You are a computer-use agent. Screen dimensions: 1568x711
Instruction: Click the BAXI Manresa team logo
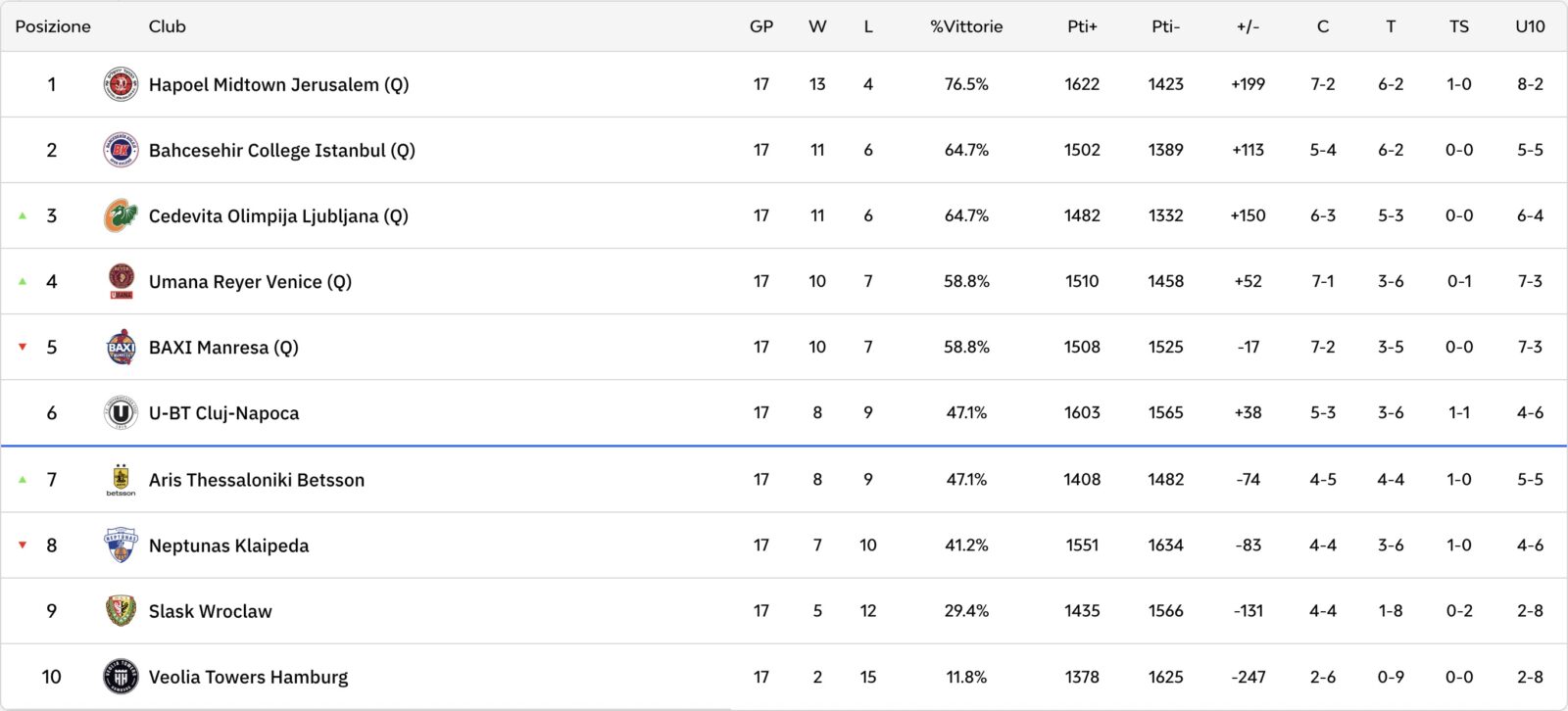coord(121,347)
